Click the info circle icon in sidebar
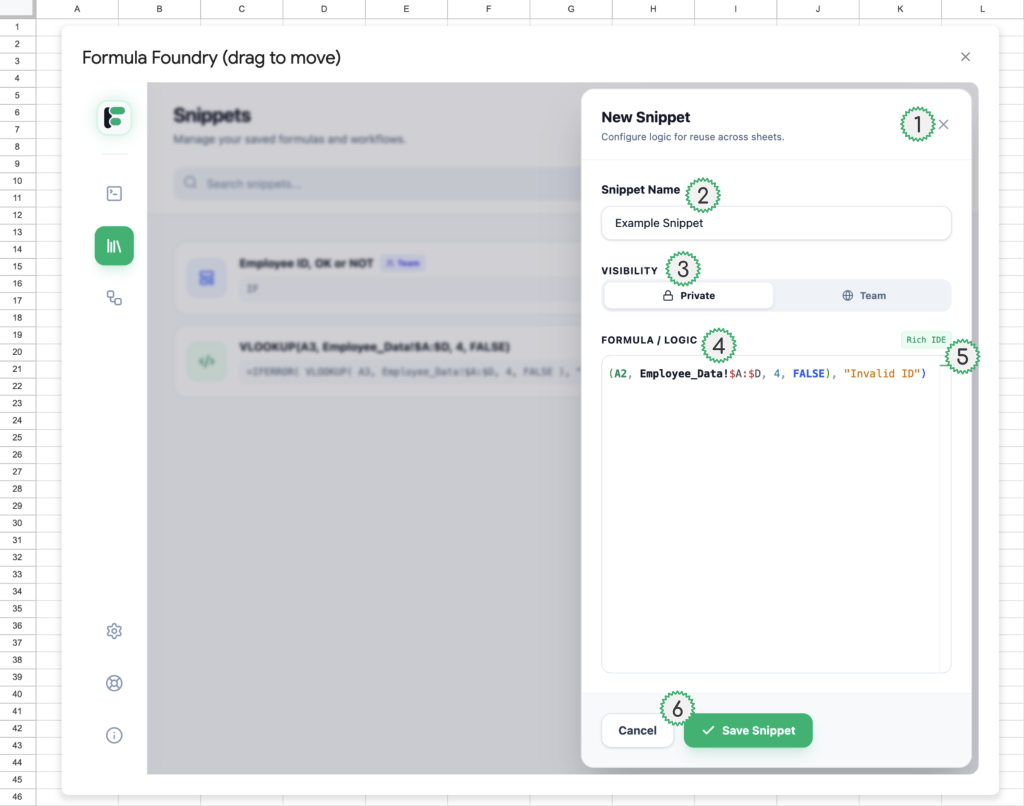This screenshot has height=806, width=1024. click(114, 736)
